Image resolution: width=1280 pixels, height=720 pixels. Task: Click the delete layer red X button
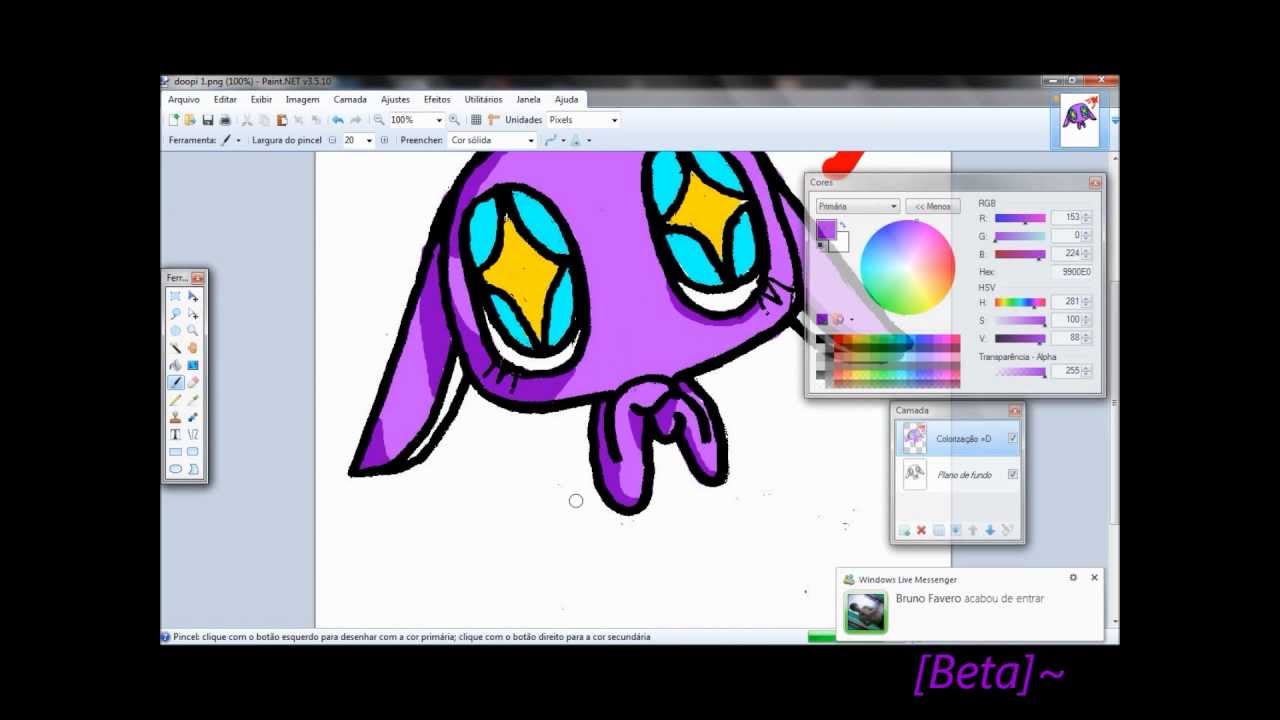[921, 530]
